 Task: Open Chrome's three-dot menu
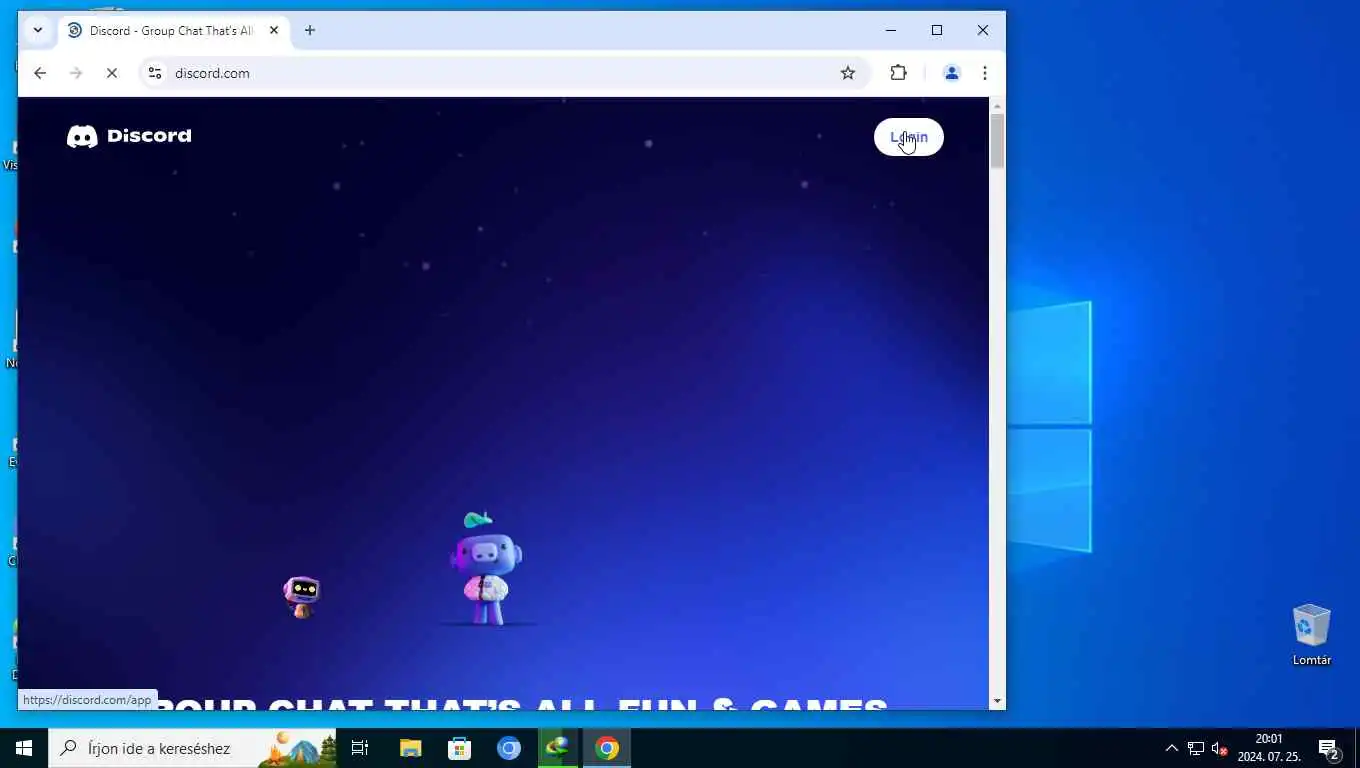pos(985,73)
